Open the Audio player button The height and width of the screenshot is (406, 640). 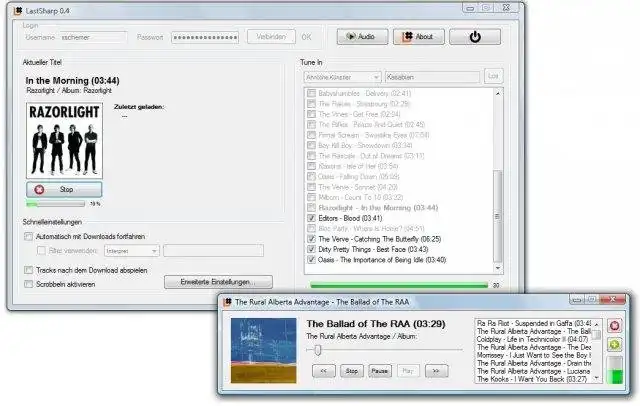362,37
